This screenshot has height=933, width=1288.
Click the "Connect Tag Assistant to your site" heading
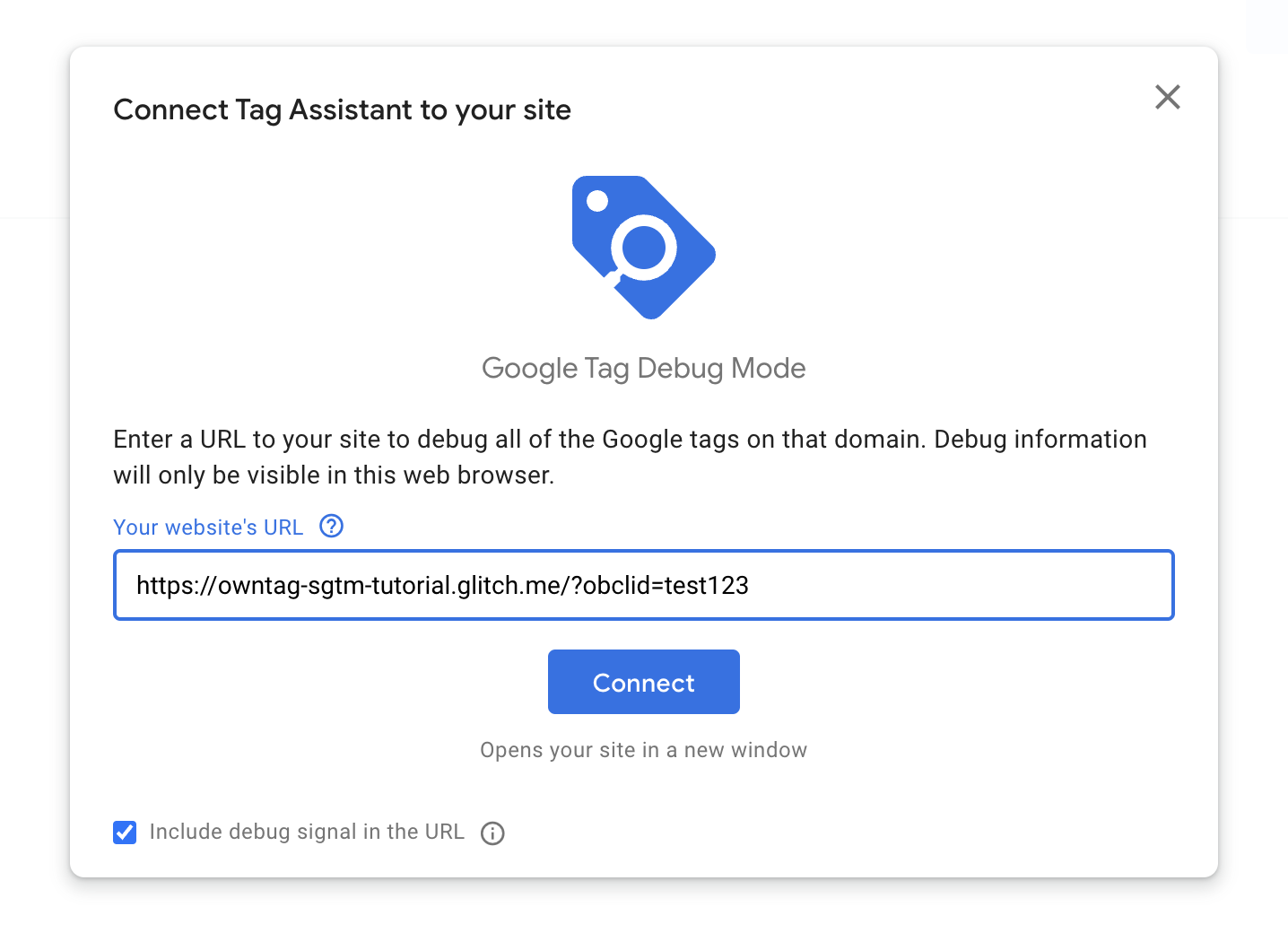click(342, 109)
